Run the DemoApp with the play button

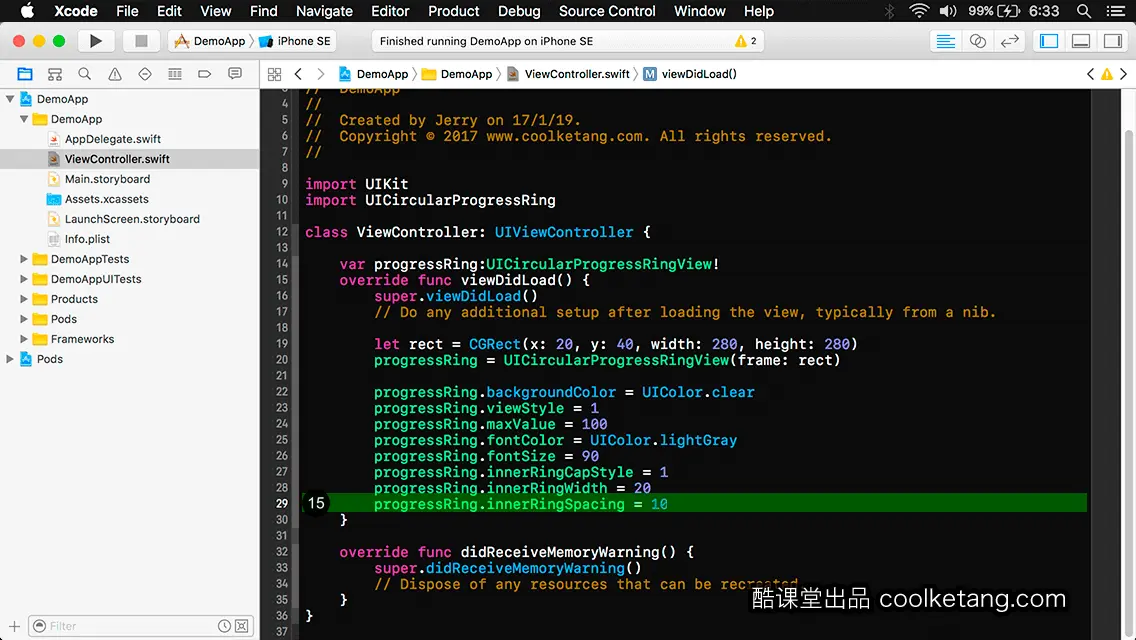click(95, 41)
